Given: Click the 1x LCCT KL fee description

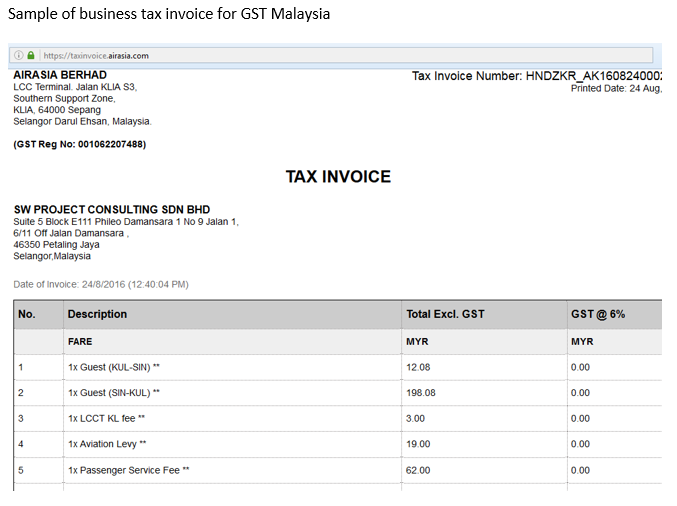Looking at the screenshot, I should click(x=106, y=418).
